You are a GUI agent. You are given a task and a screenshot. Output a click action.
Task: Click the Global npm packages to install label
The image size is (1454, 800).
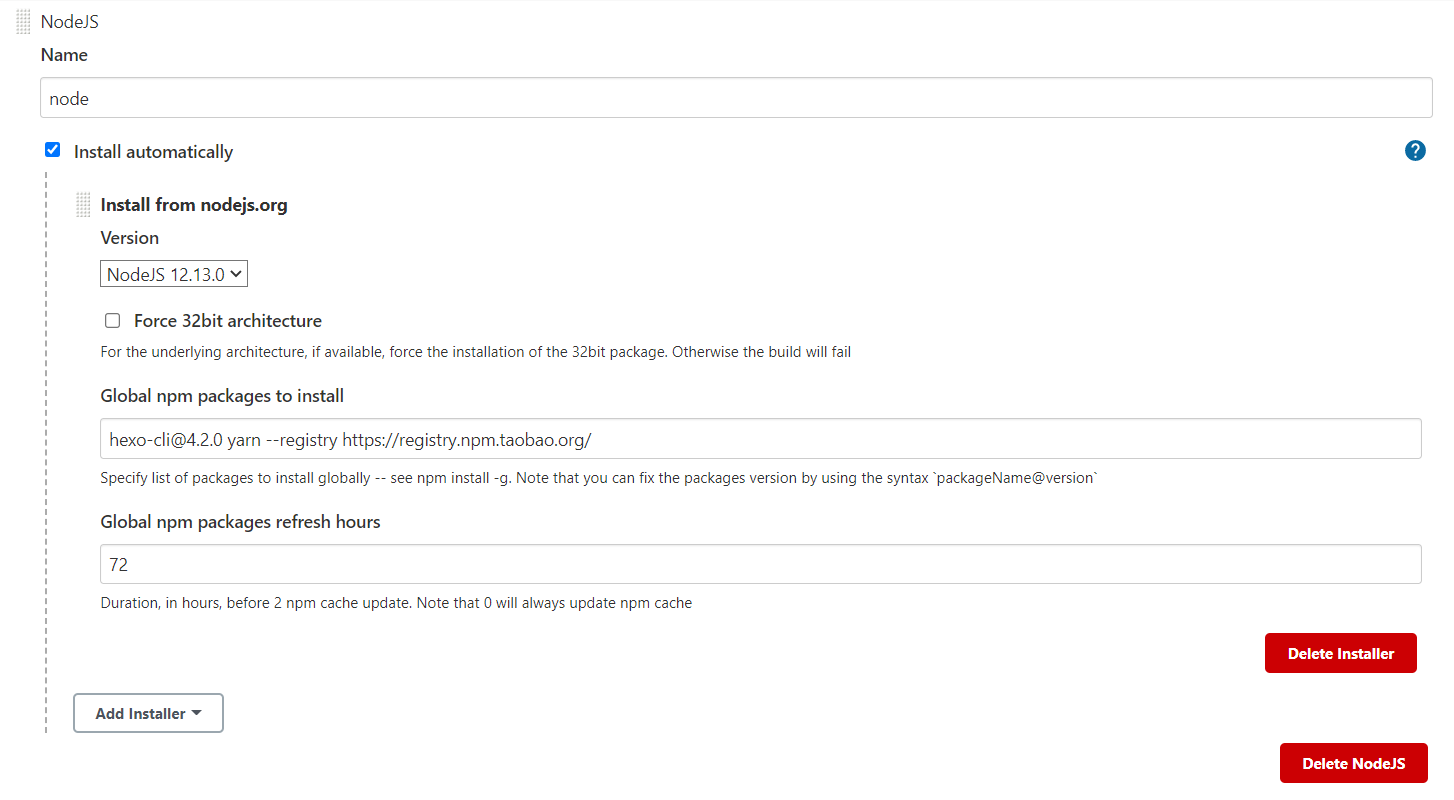(222, 396)
